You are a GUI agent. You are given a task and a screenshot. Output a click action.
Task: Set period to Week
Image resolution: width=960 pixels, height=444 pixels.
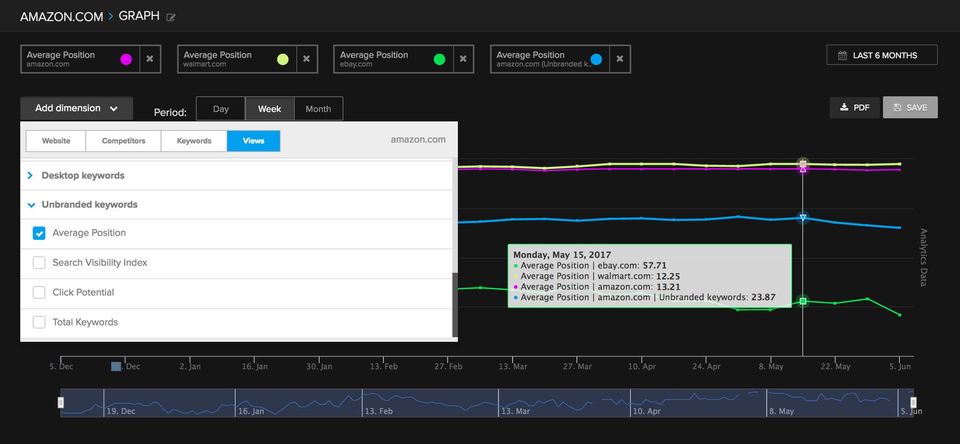click(269, 109)
